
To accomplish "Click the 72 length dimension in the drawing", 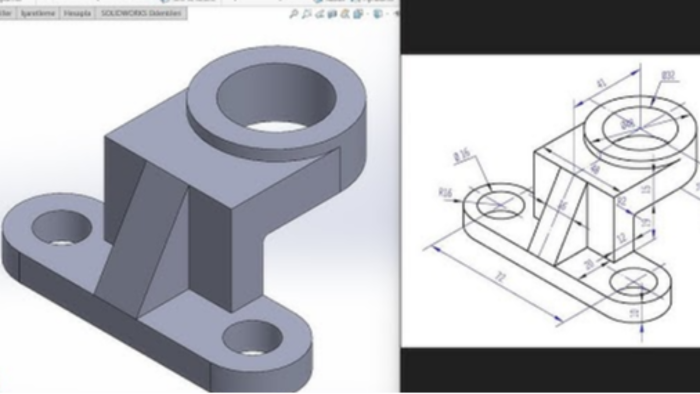I will tap(500, 277).
